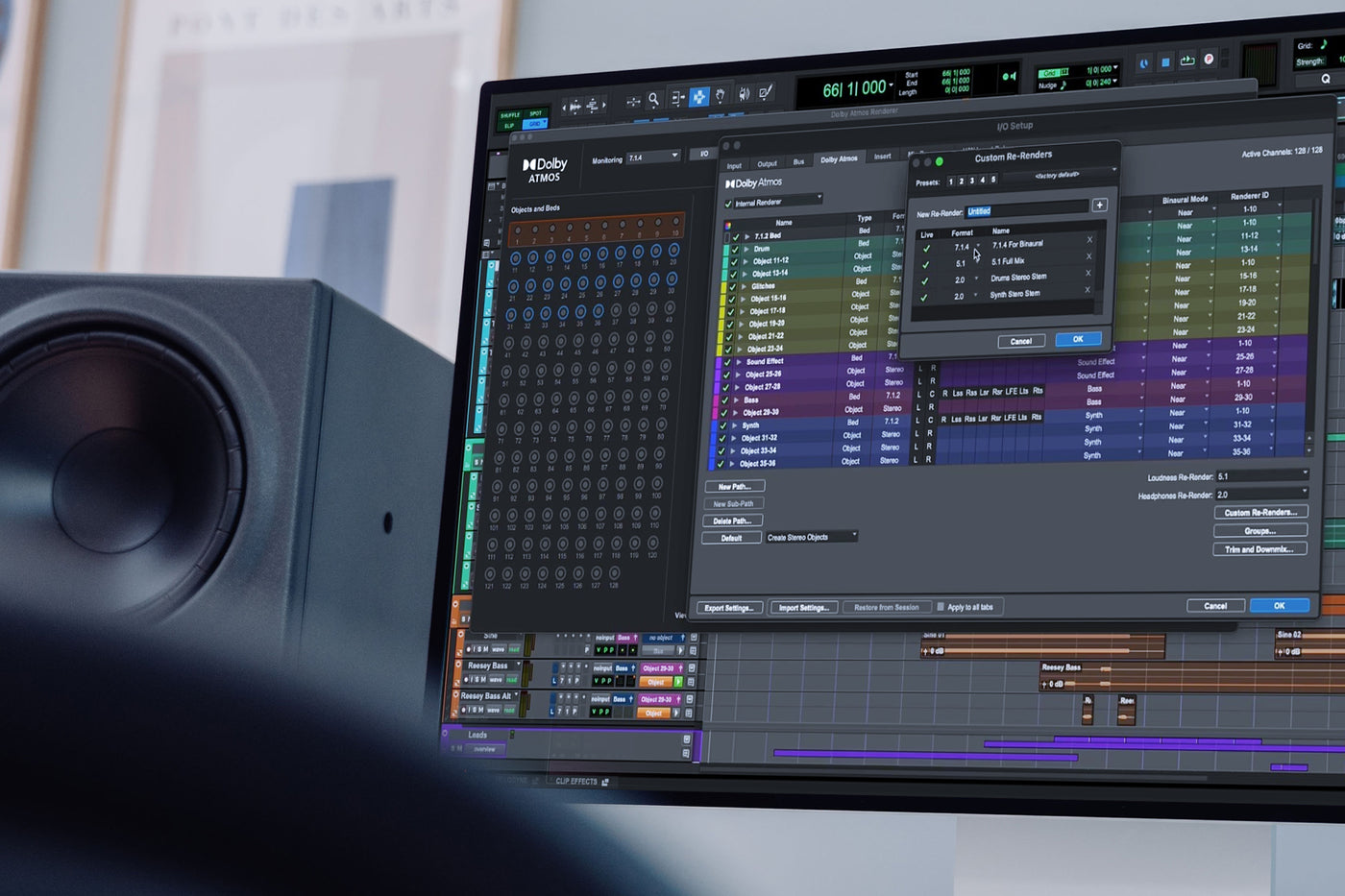Image resolution: width=1345 pixels, height=896 pixels.
Task: Click the plus icon to add re-render
Action: tap(1100, 205)
